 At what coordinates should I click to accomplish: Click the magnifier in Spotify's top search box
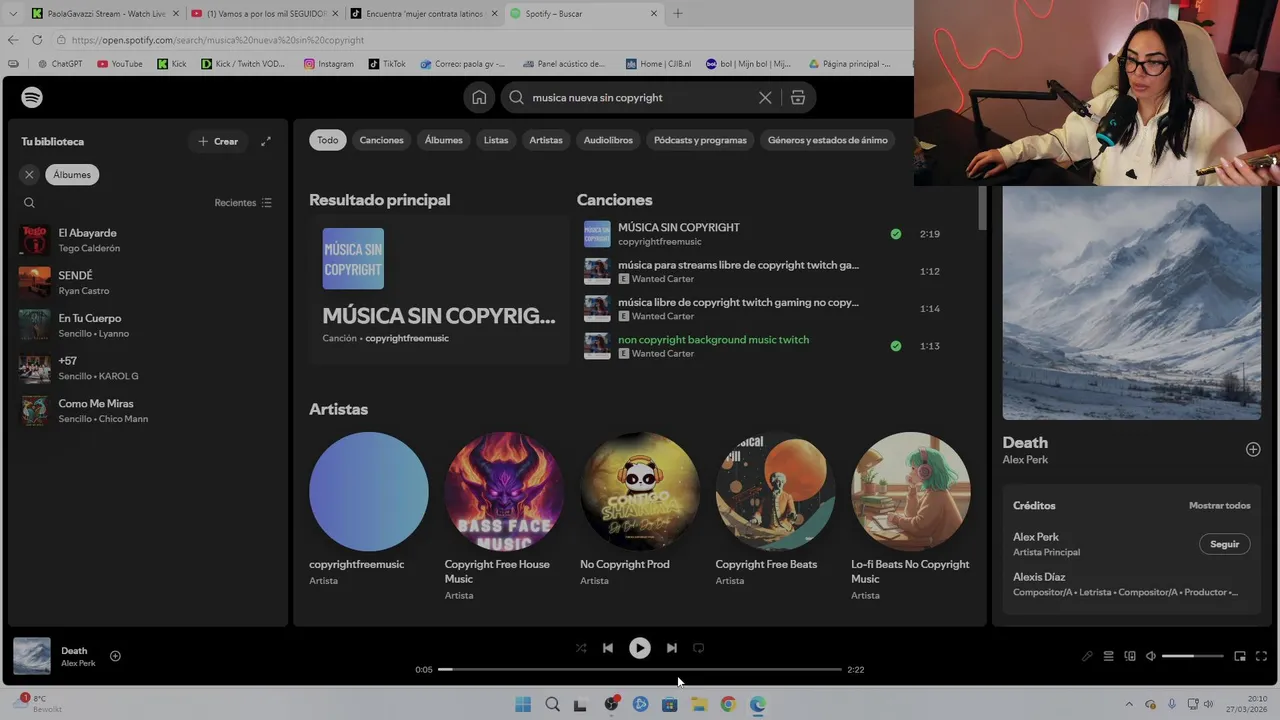click(x=516, y=97)
